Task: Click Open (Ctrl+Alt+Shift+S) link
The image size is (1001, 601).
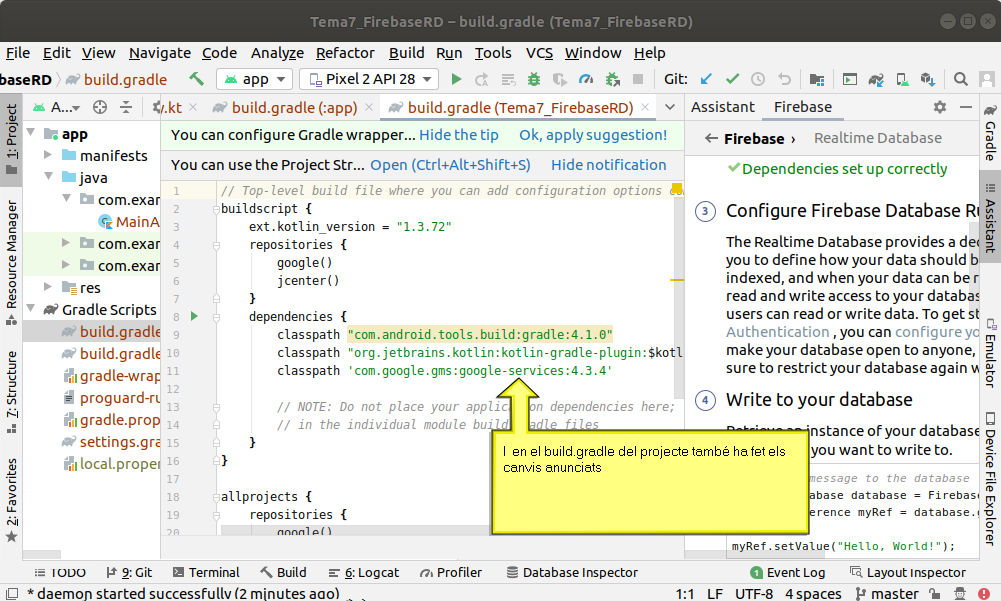Action: click(x=450, y=165)
